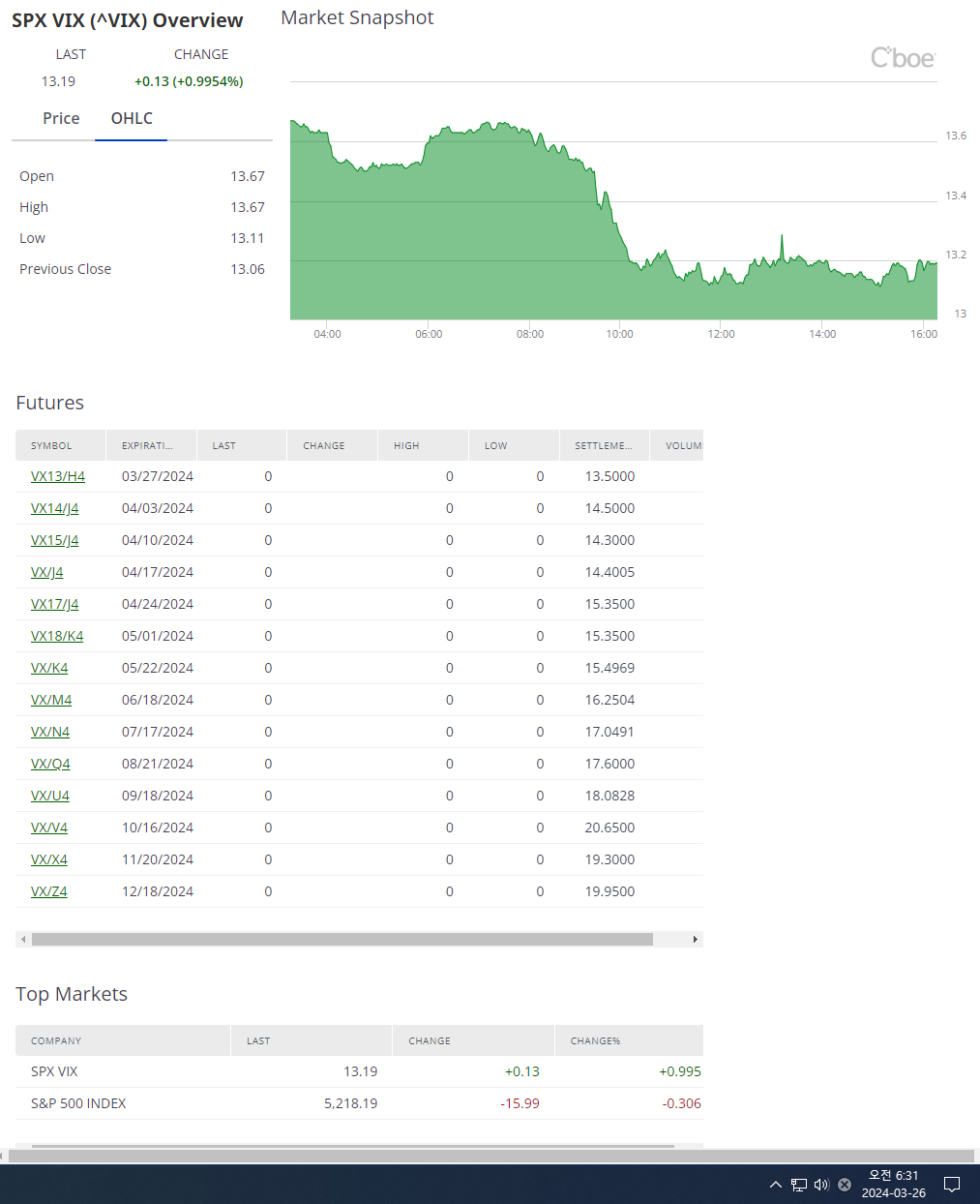This screenshot has width=980, height=1204.
Task: Open the VX18/K4 futures link
Action: (x=57, y=636)
